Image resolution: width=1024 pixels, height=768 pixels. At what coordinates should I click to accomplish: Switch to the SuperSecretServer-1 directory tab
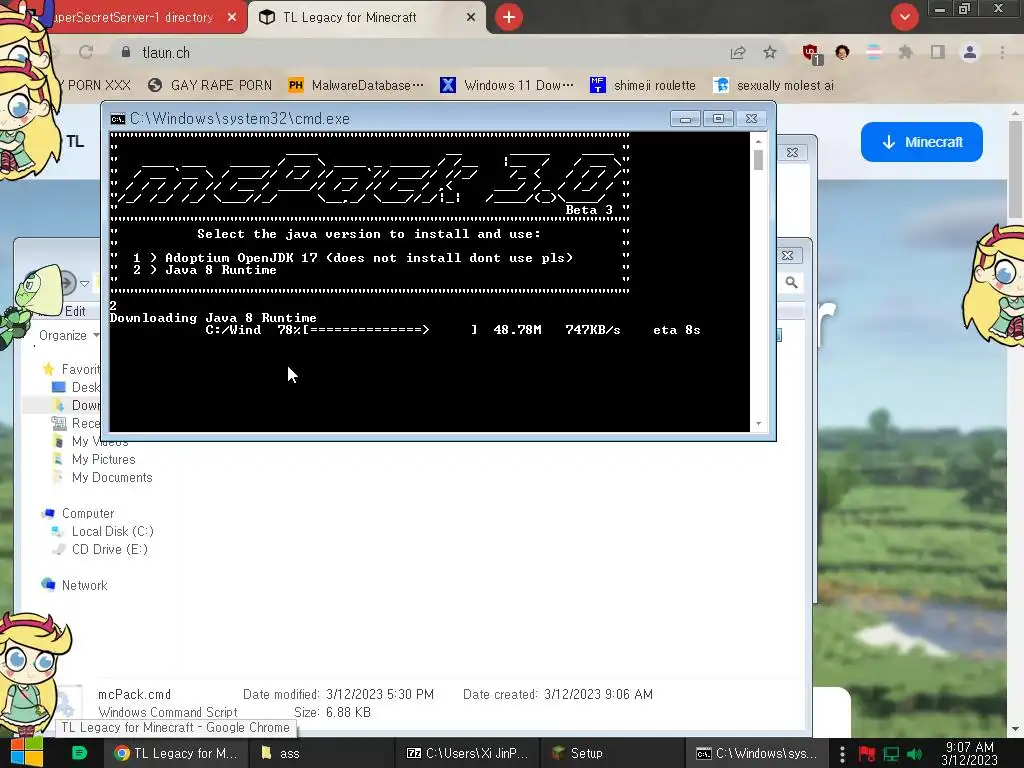point(133,18)
